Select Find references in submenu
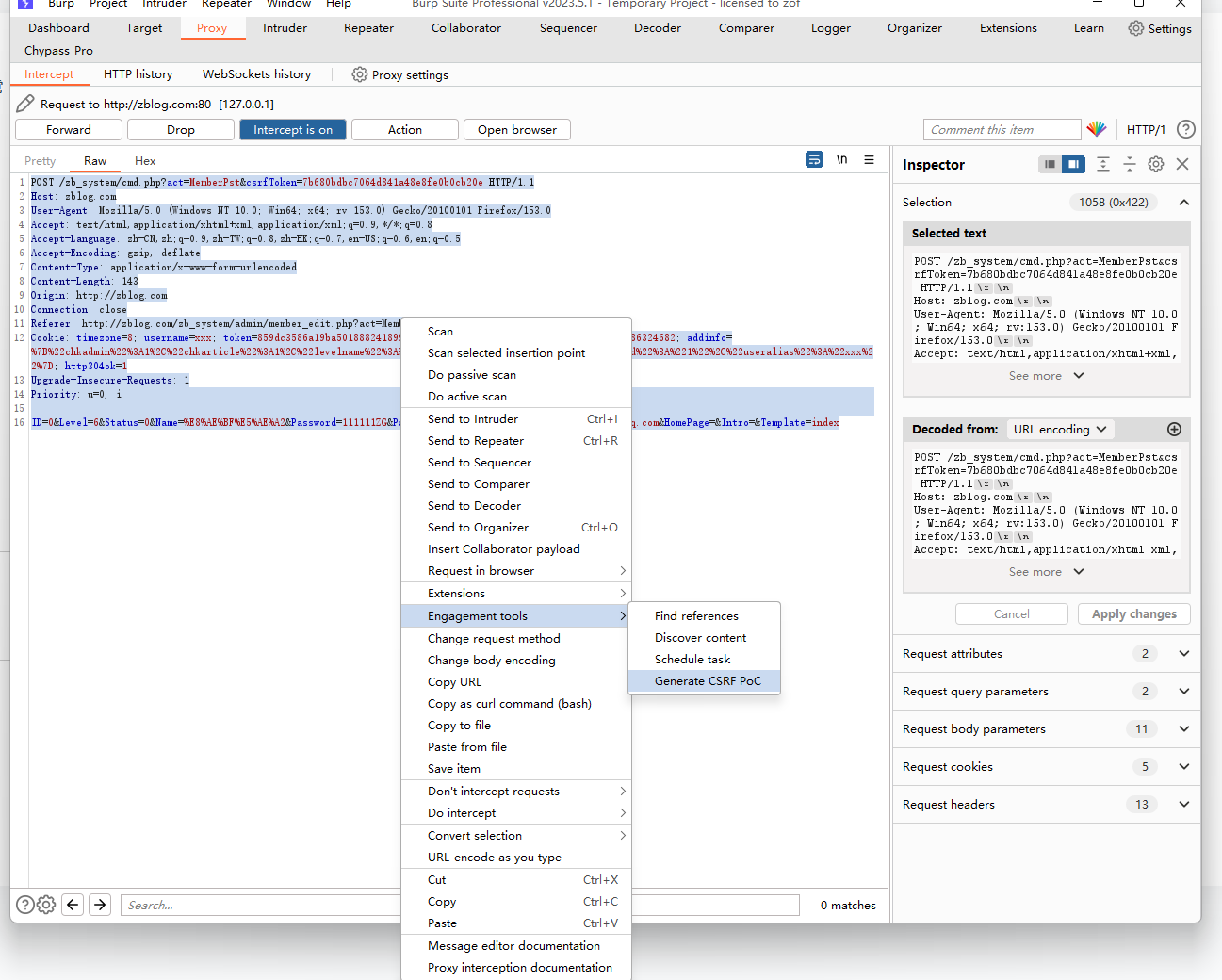 (705, 616)
